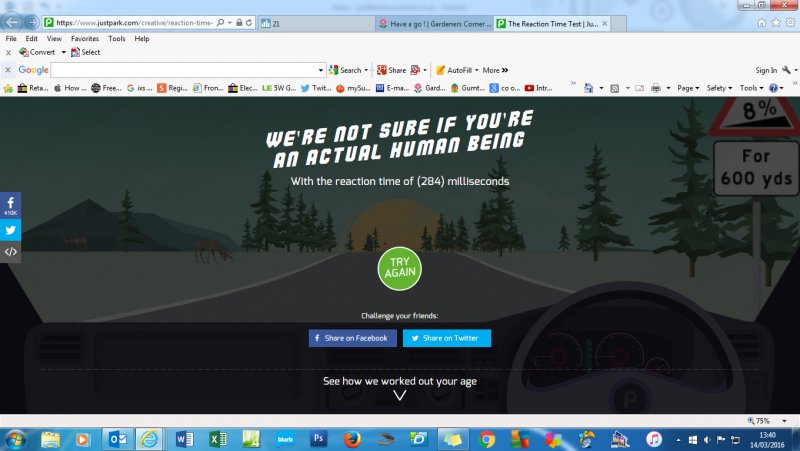Switch to the Gardeners Corner tab
The image size is (800, 451).
pos(436,22)
